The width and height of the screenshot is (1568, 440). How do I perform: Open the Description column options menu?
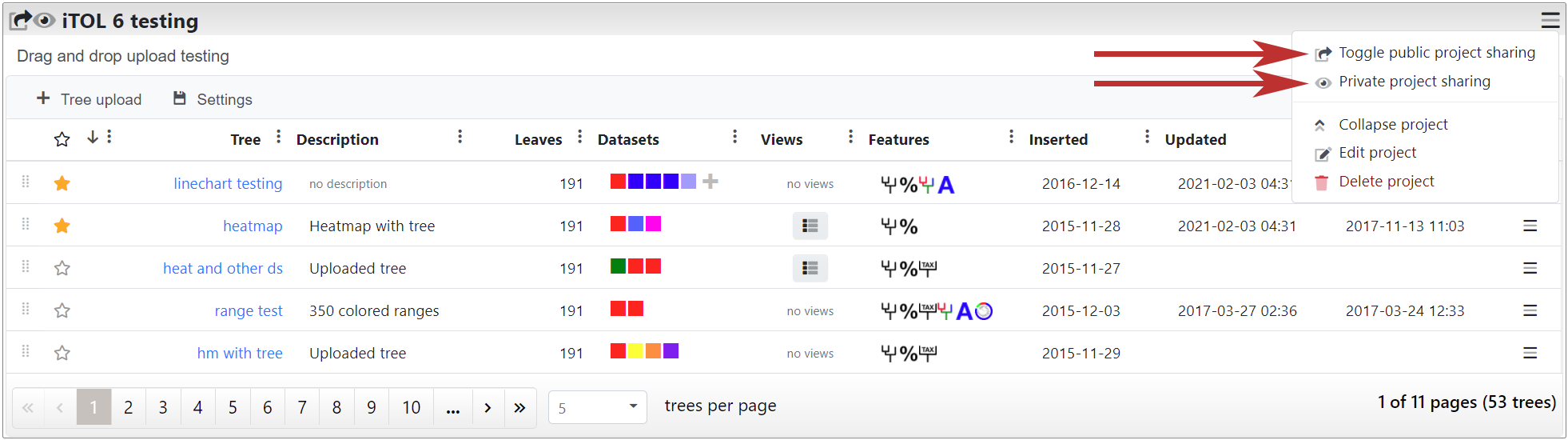coord(460,137)
